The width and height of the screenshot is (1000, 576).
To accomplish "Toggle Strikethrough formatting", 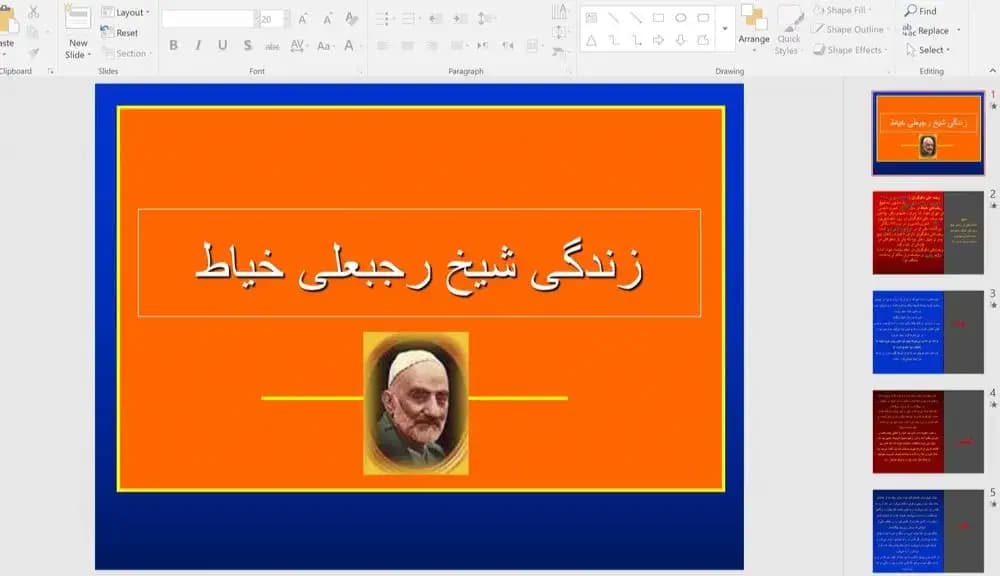I will 272,46.
